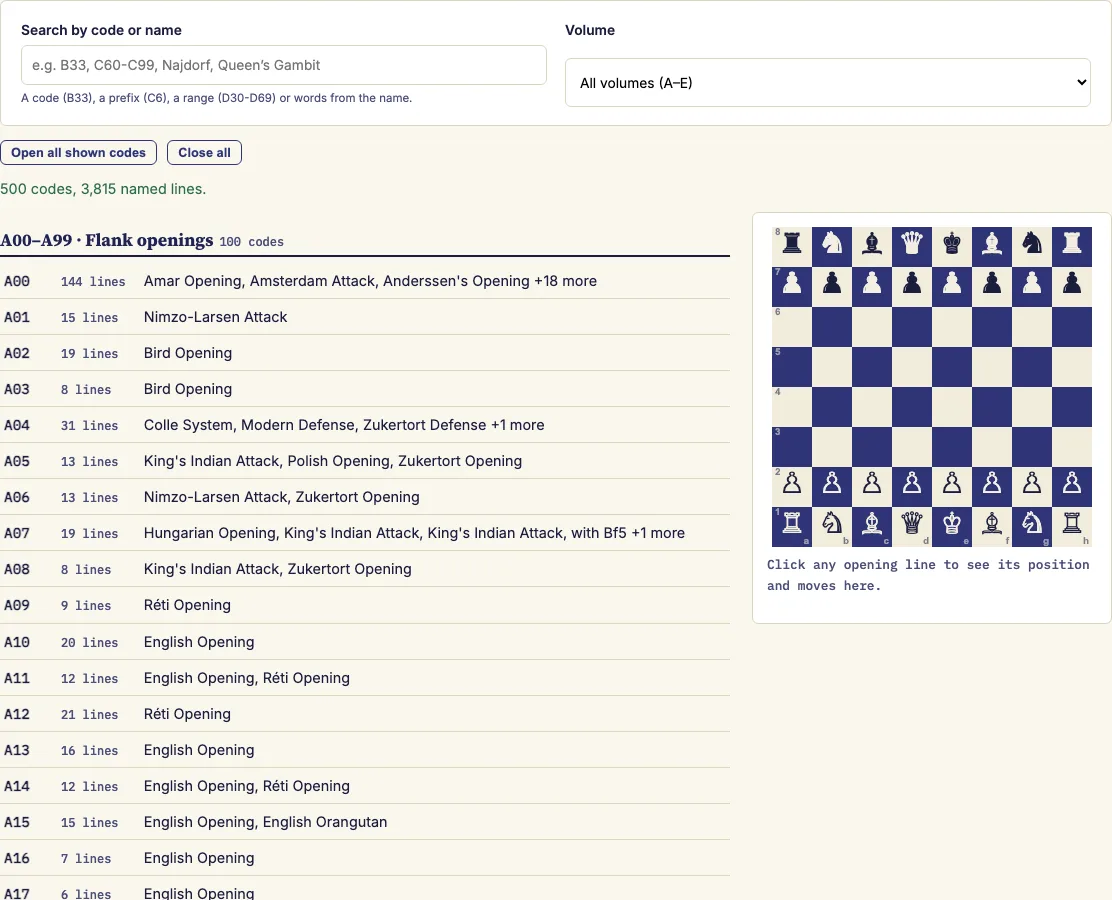Select the white bishop on c1
The height and width of the screenshot is (900, 1112).
(872, 526)
